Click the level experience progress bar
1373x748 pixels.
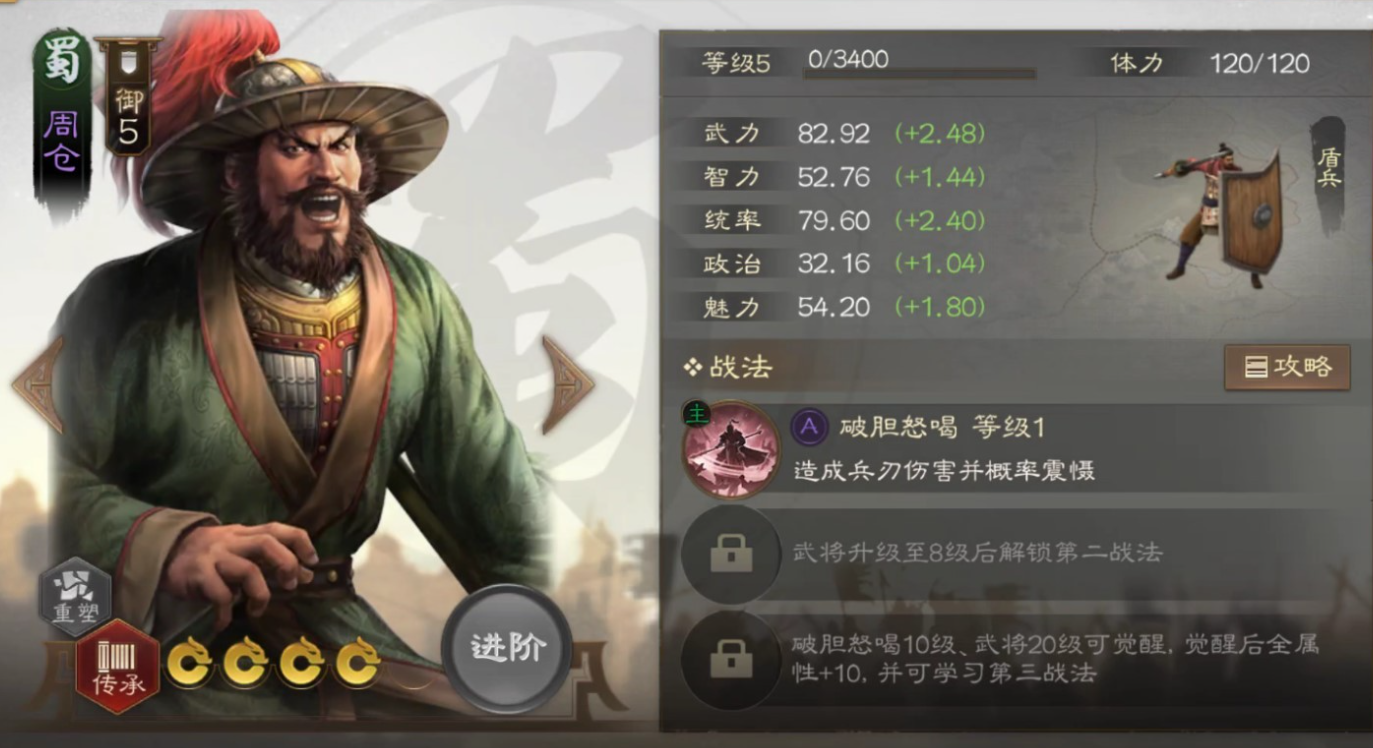[920, 72]
